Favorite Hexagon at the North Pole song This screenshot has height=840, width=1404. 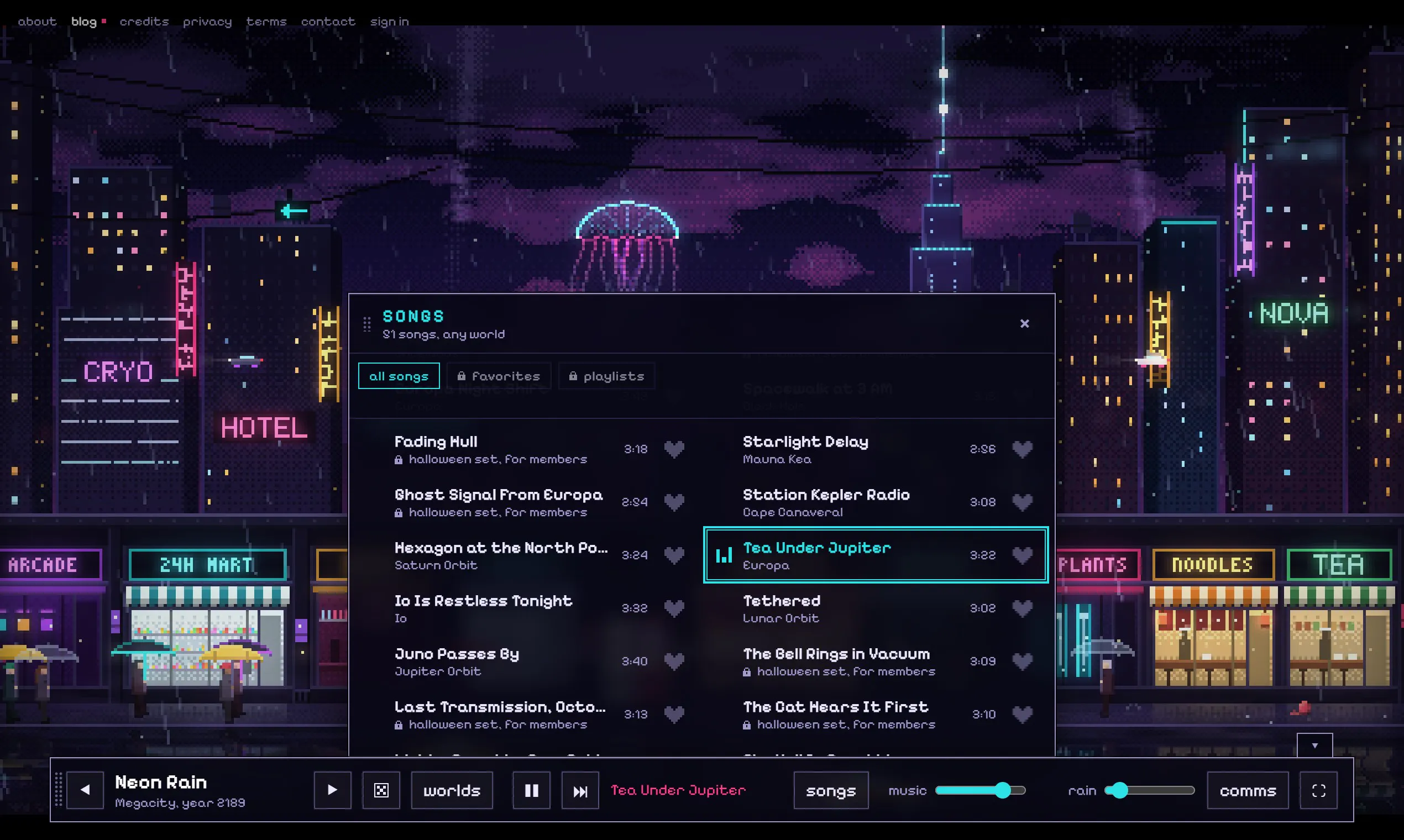(x=674, y=555)
